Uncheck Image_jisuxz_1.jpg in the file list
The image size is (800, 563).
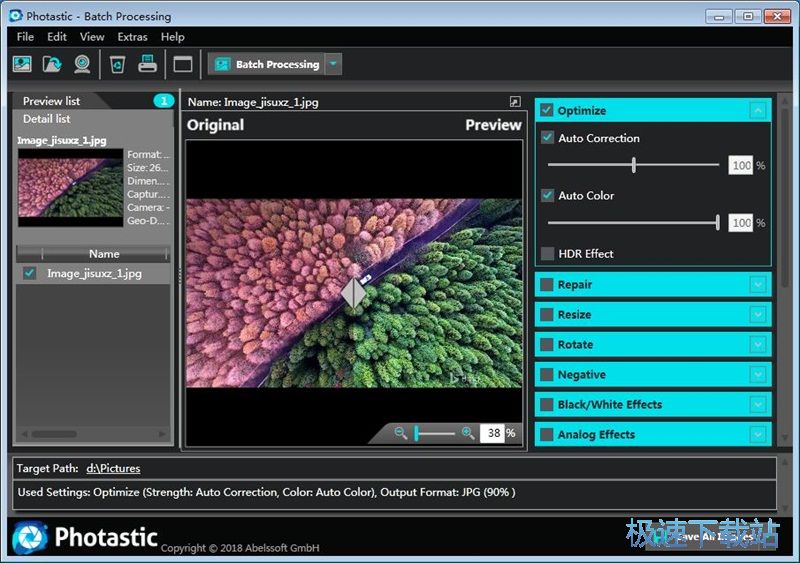click(x=30, y=273)
